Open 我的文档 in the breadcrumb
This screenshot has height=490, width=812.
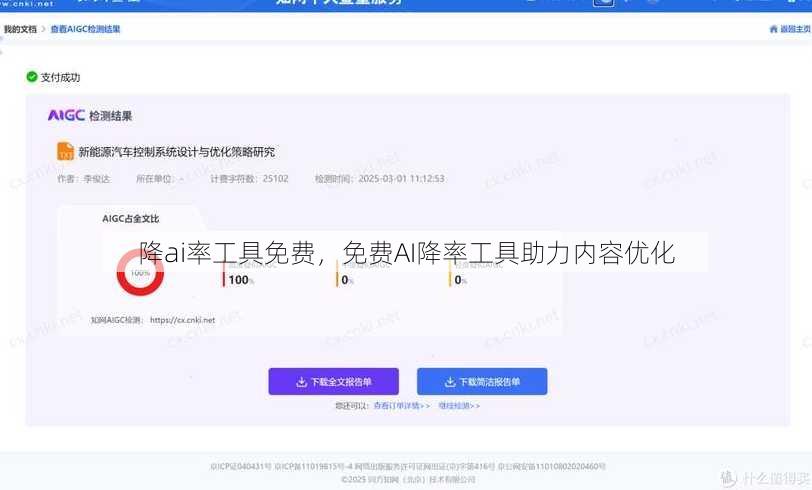(20, 29)
